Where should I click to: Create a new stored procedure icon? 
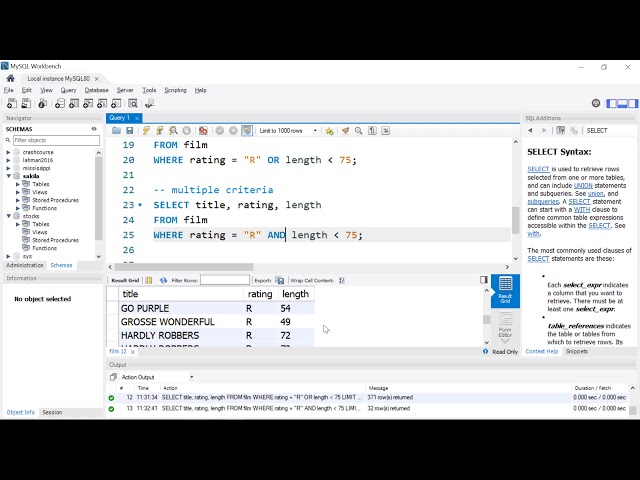pos(102,104)
